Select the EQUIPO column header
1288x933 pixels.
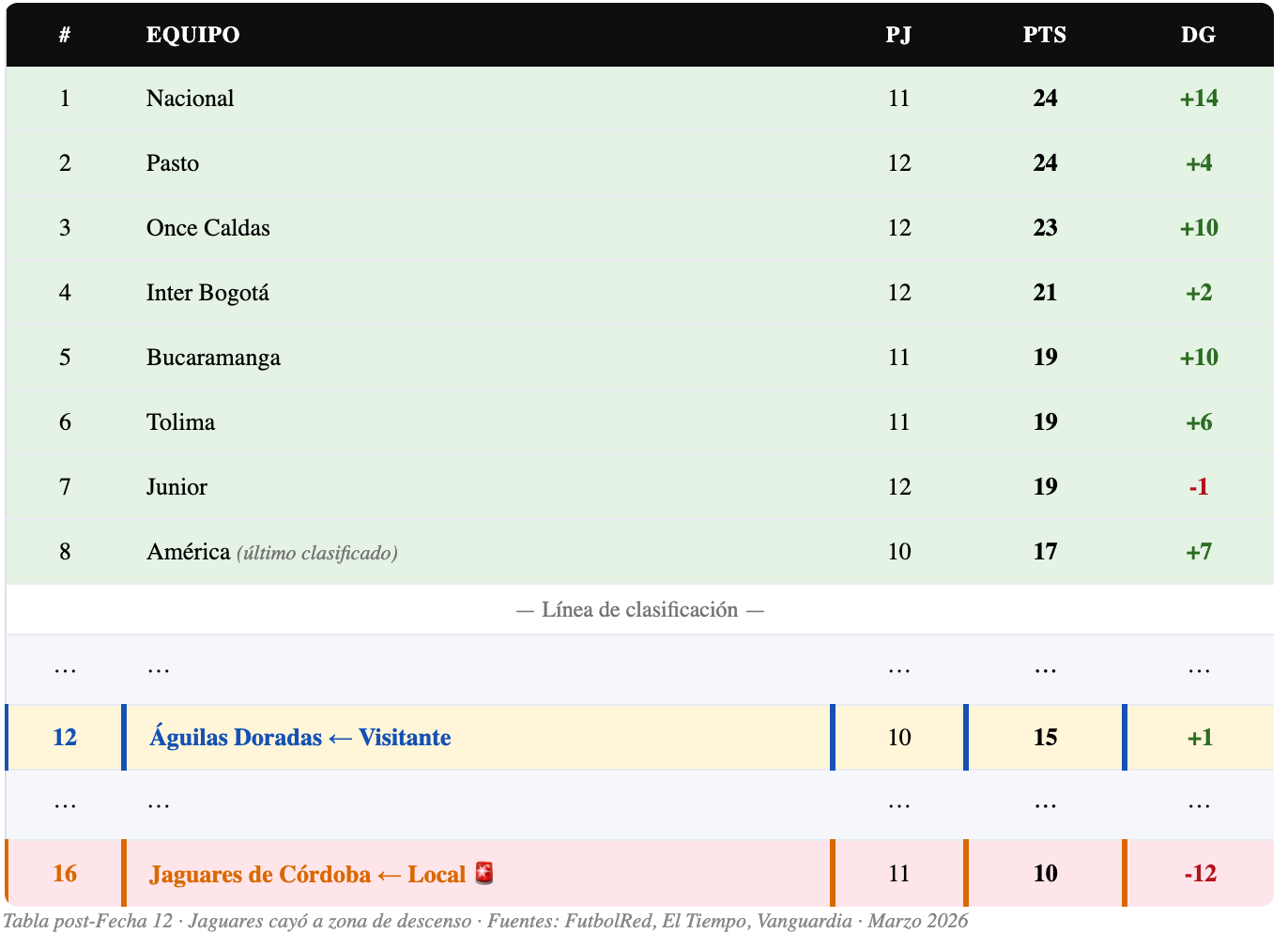tap(192, 35)
